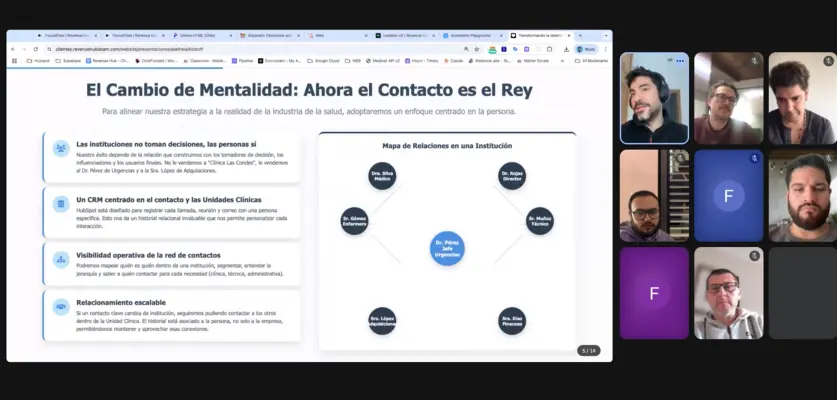Screen dimensions: 837x400
Task: Open the Chrome downloads icon
Action: tap(566, 49)
